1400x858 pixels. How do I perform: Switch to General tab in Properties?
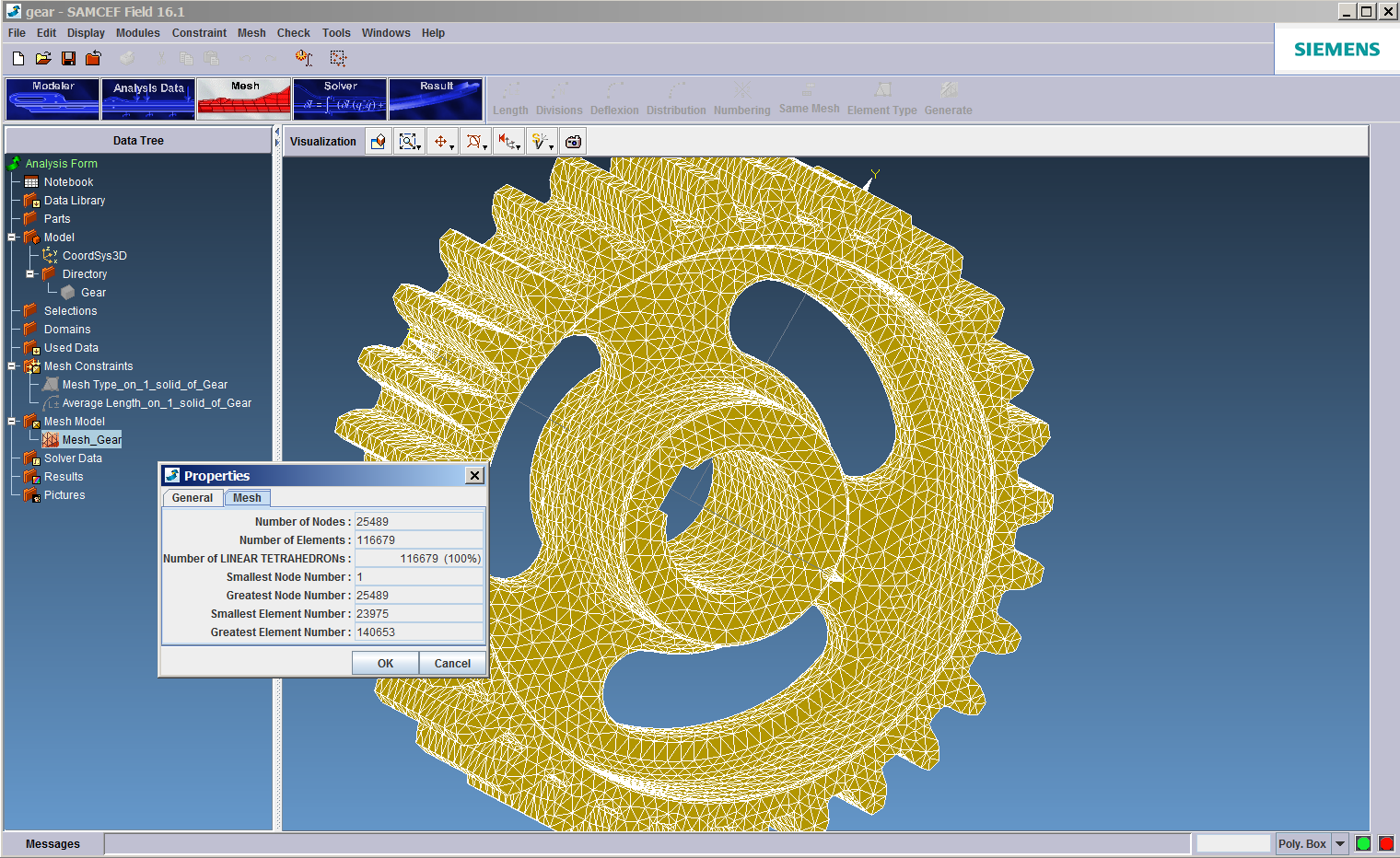coord(192,498)
